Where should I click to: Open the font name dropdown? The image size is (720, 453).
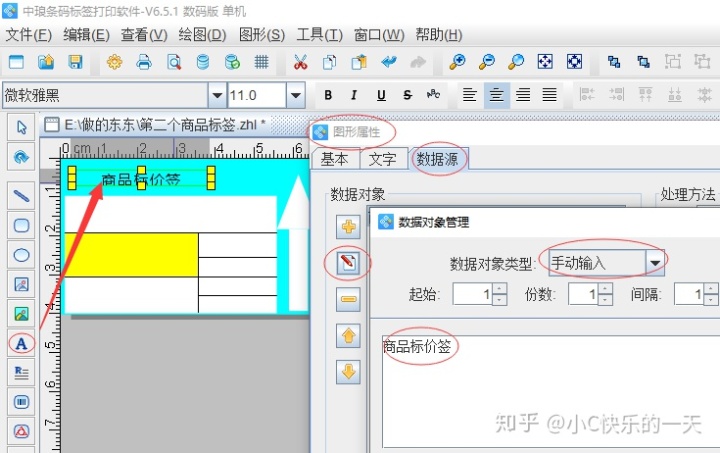coord(217,95)
